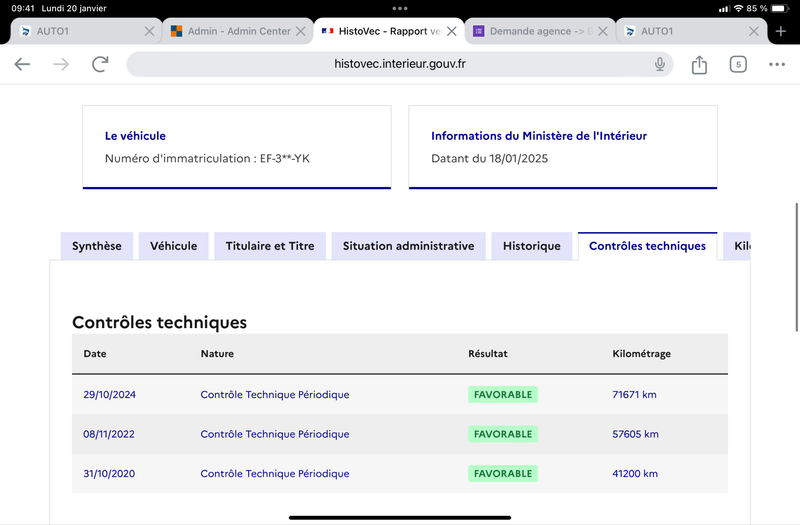Click the 41200 km value

coord(635,473)
